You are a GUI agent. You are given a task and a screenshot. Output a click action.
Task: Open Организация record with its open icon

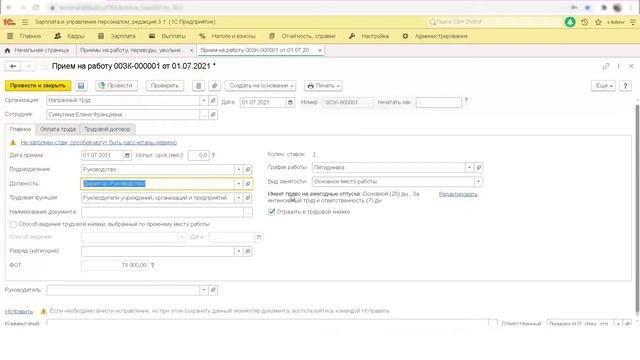[213, 100]
